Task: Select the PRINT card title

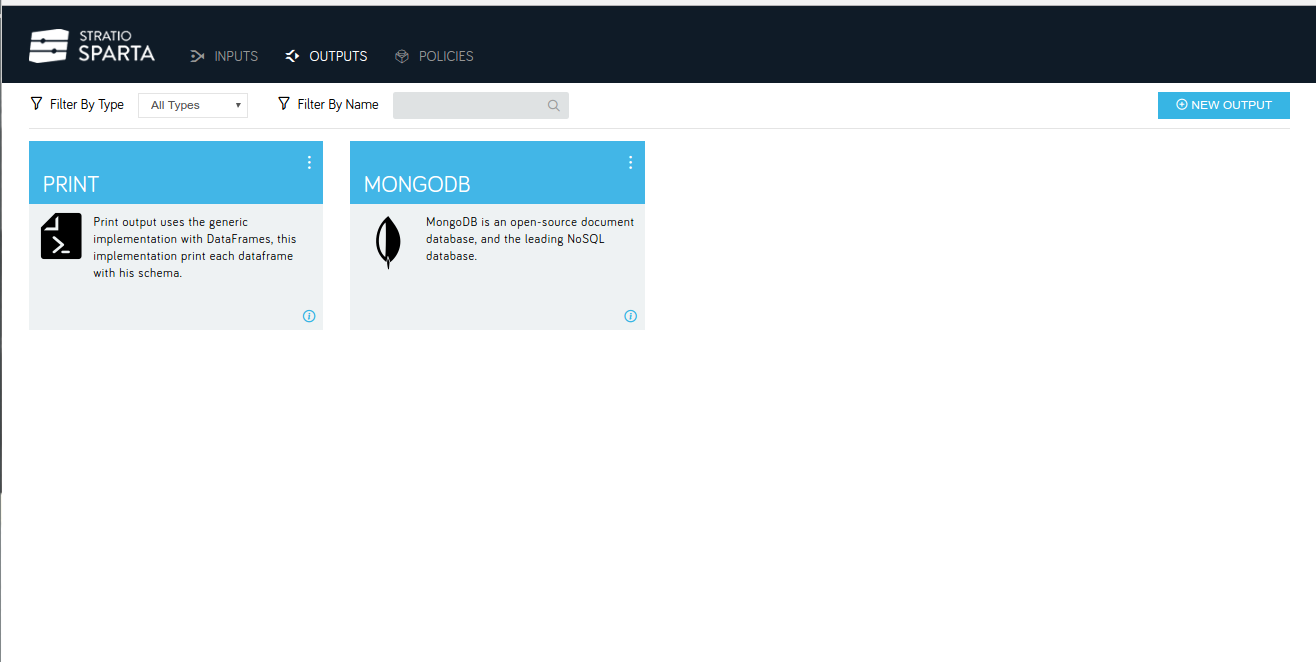Action: [x=71, y=185]
